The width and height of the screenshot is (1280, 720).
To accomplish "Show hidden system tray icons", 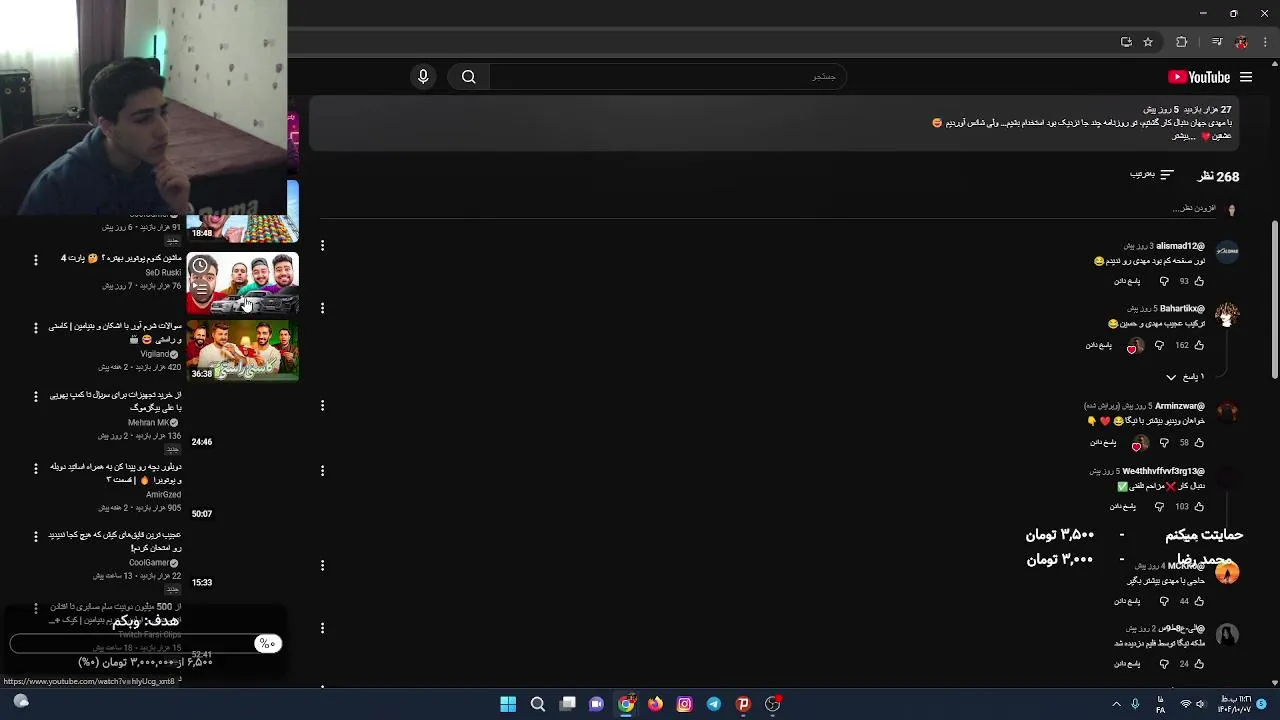I will click(x=1117, y=704).
